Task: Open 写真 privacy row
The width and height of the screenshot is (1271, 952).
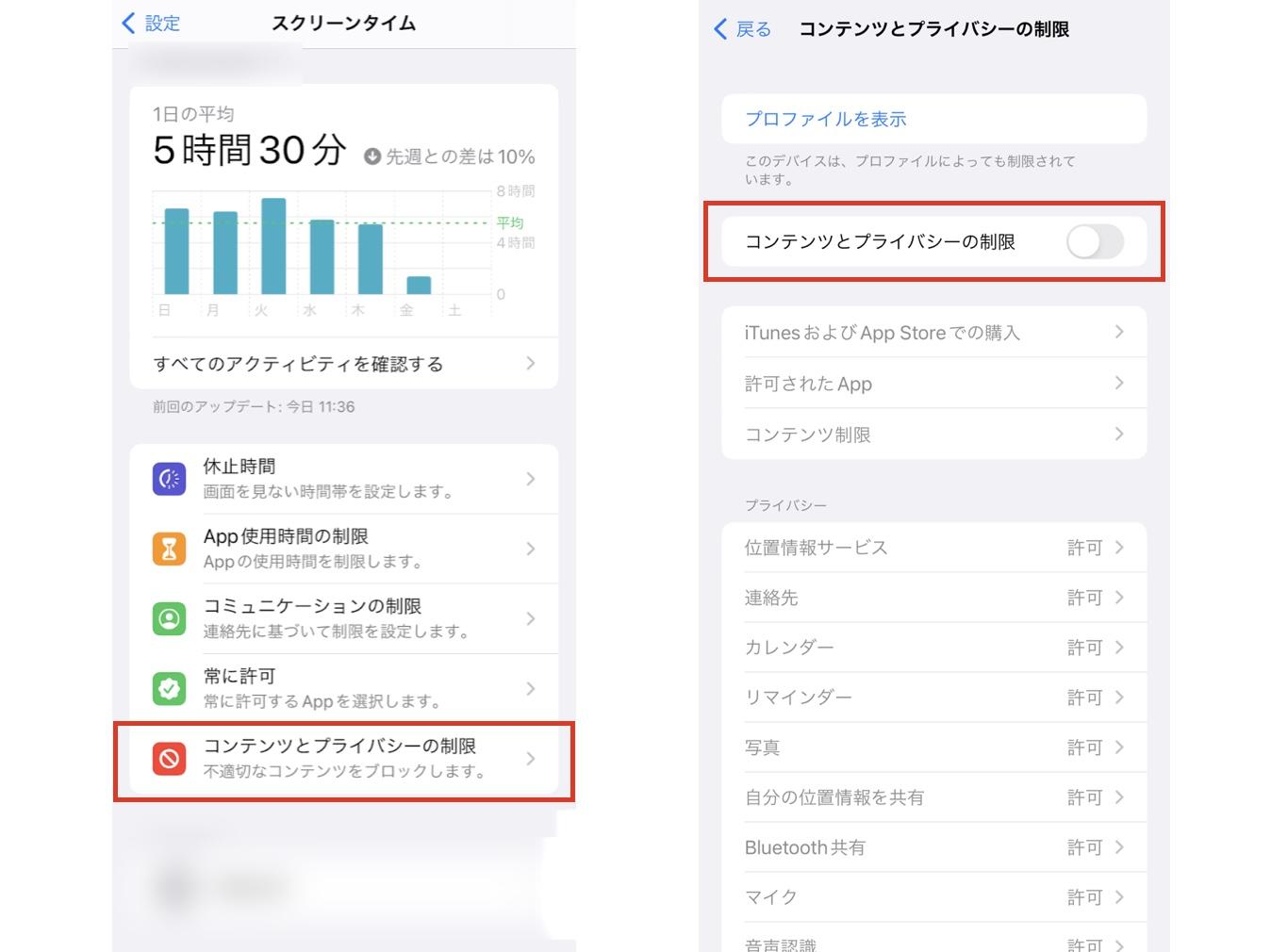Action: pos(934,747)
